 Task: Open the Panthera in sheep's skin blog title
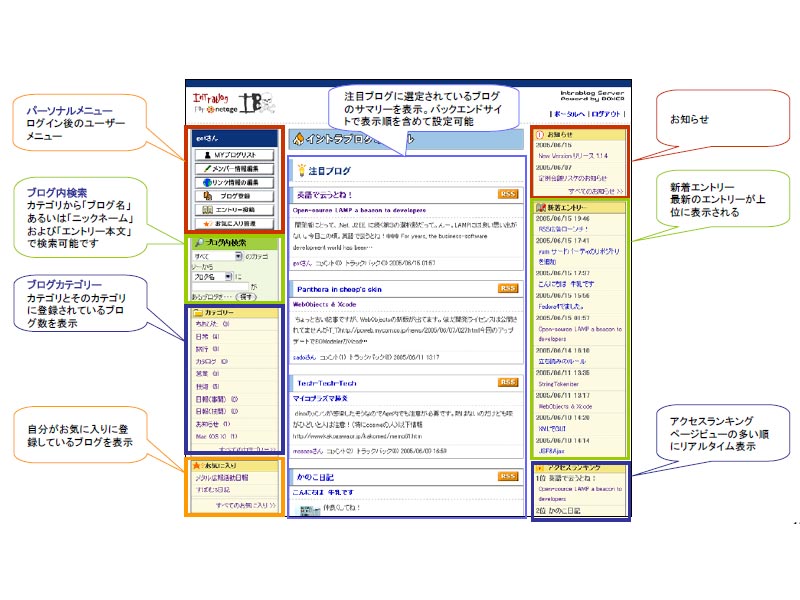(x=339, y=289)
